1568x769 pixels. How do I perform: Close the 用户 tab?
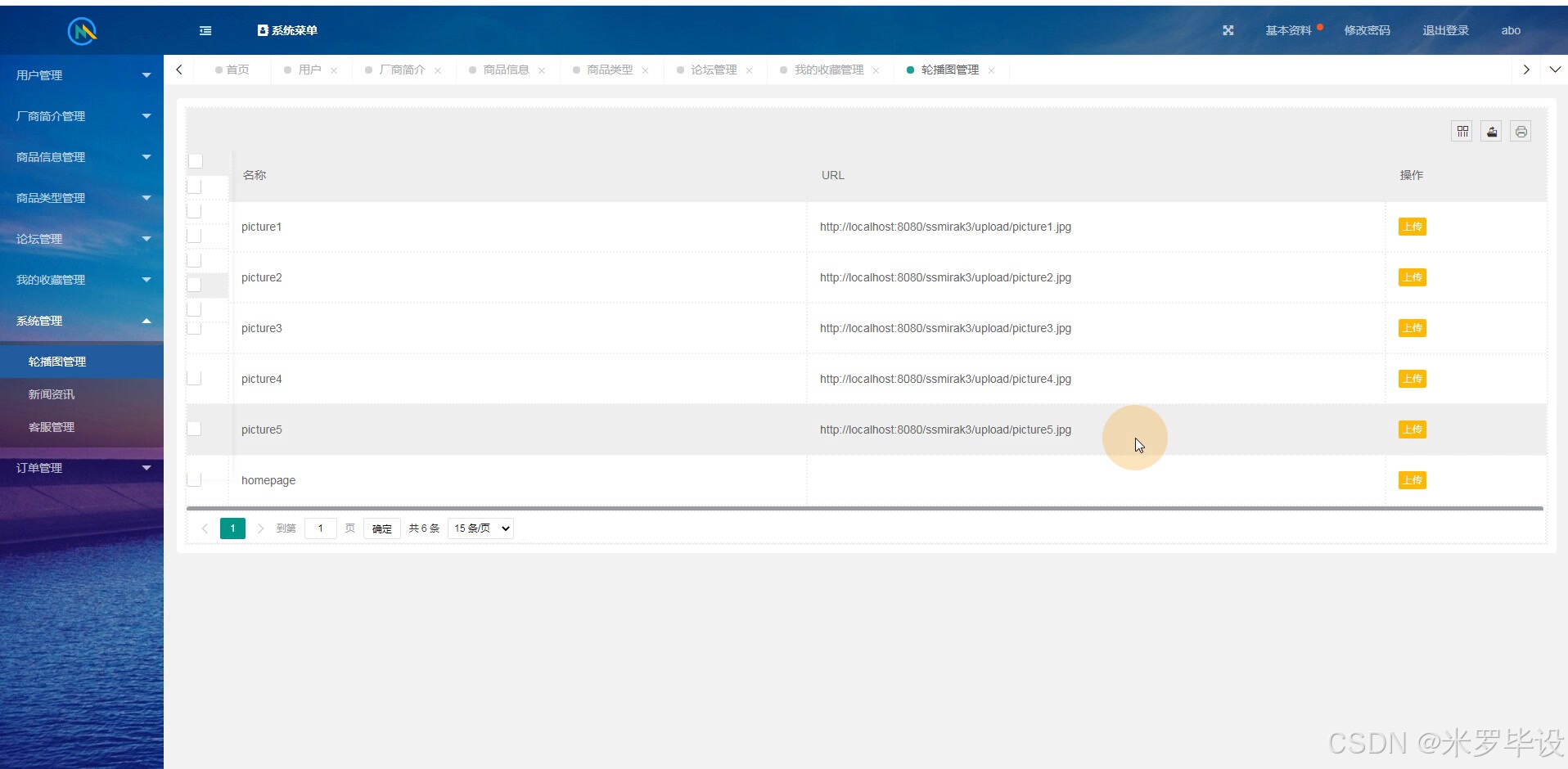coord(334,70)
